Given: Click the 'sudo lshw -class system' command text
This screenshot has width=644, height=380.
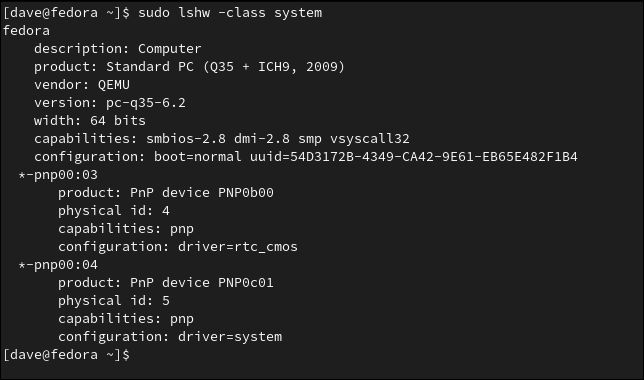Looking at the screenshot, I should coord(230,13).
